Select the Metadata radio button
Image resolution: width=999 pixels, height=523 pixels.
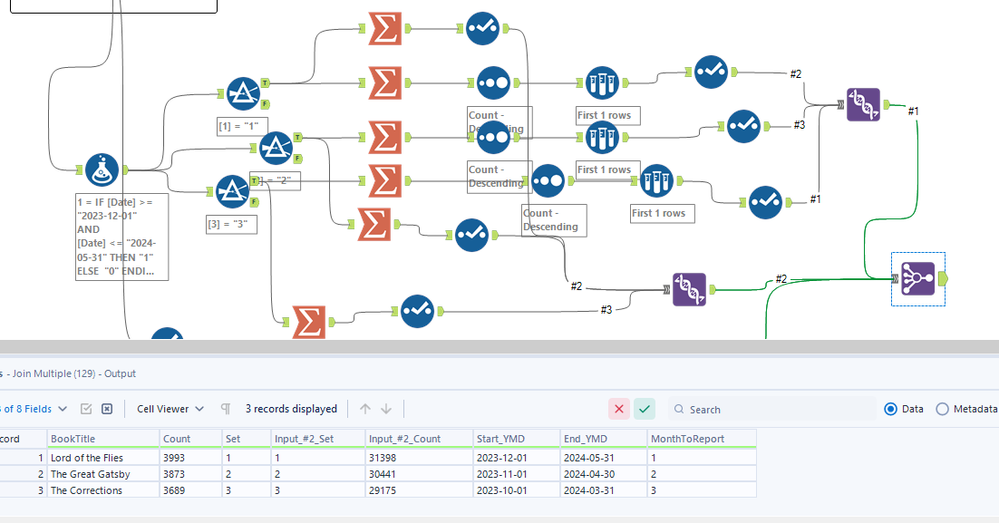tap(942, 409)
